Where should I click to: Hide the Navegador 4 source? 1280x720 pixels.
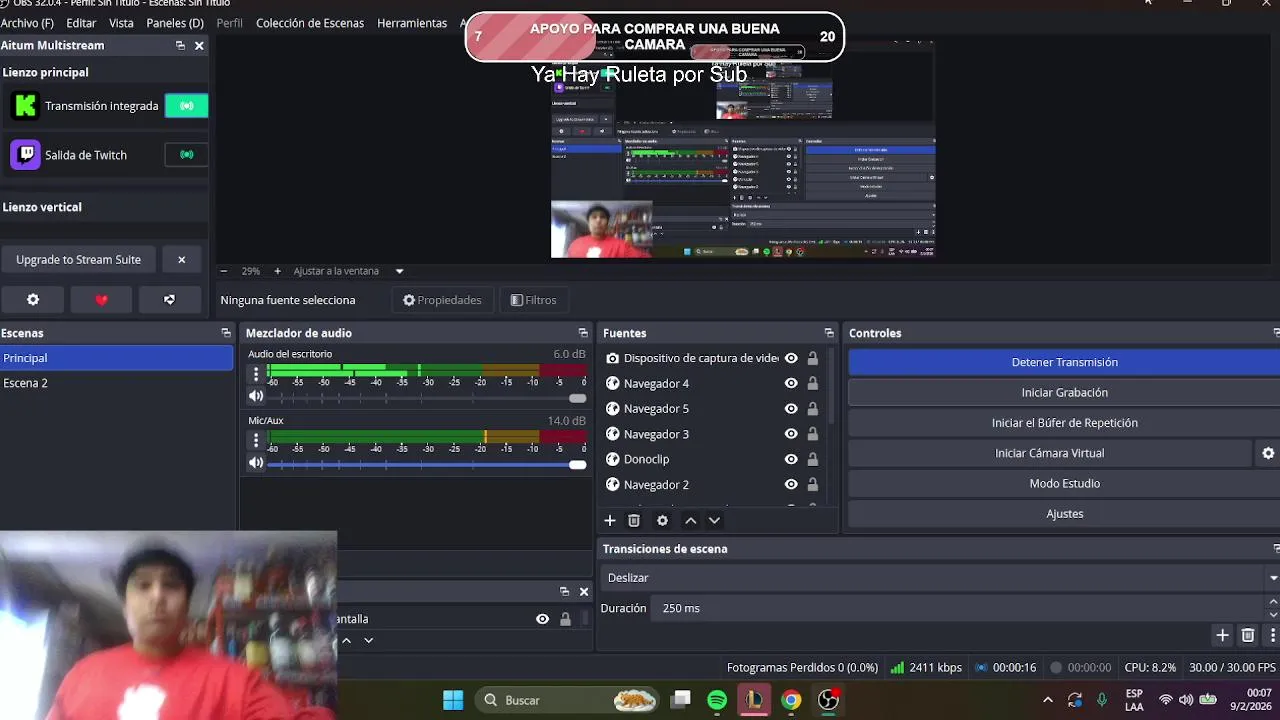(791, 383)
